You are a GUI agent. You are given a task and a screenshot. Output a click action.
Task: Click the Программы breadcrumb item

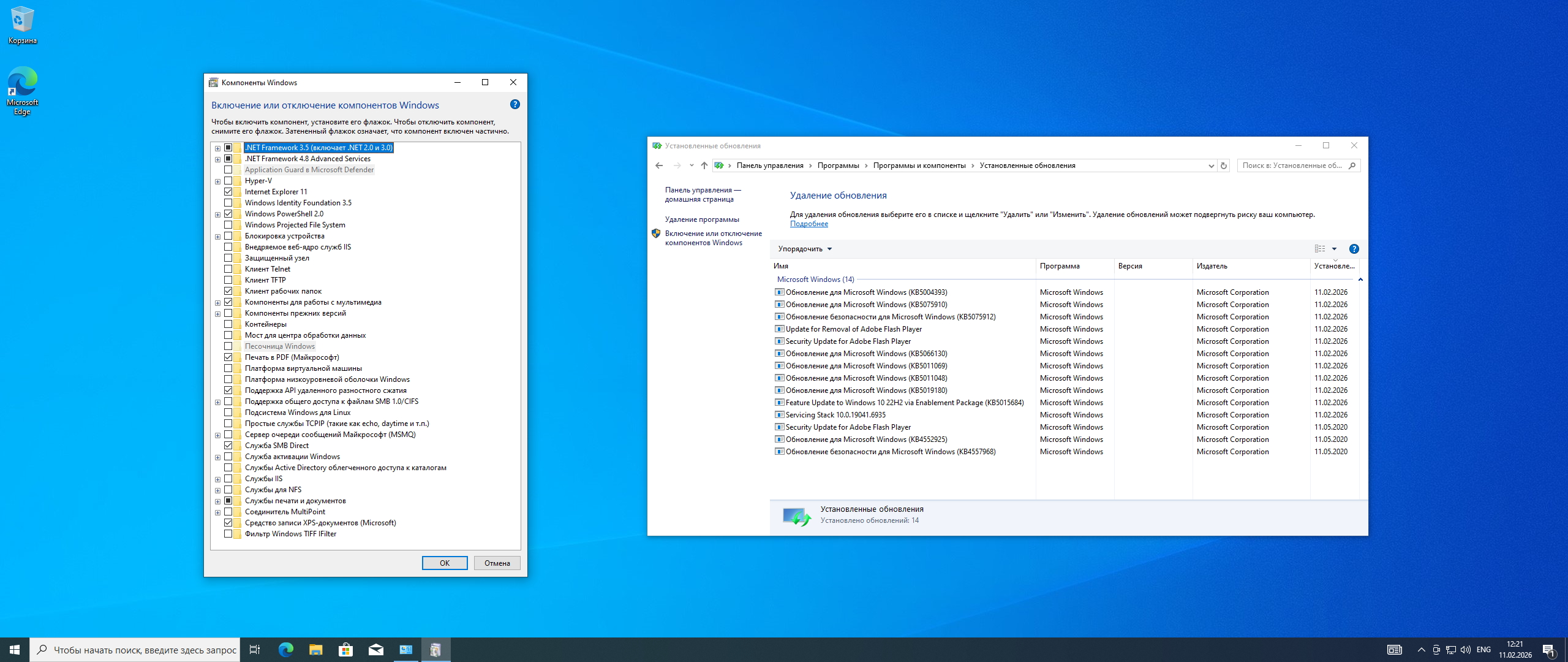tap(837, 165)
